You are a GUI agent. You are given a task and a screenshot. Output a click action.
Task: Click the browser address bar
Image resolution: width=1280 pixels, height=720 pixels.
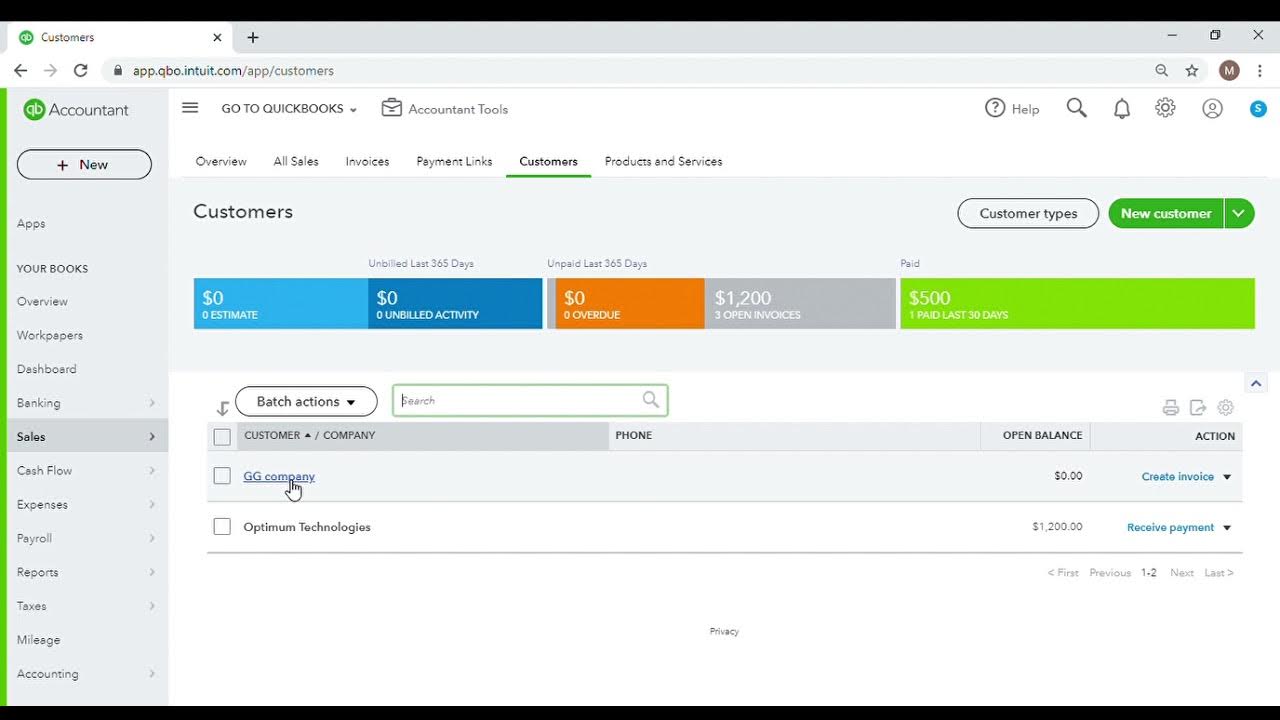(640, 71)
